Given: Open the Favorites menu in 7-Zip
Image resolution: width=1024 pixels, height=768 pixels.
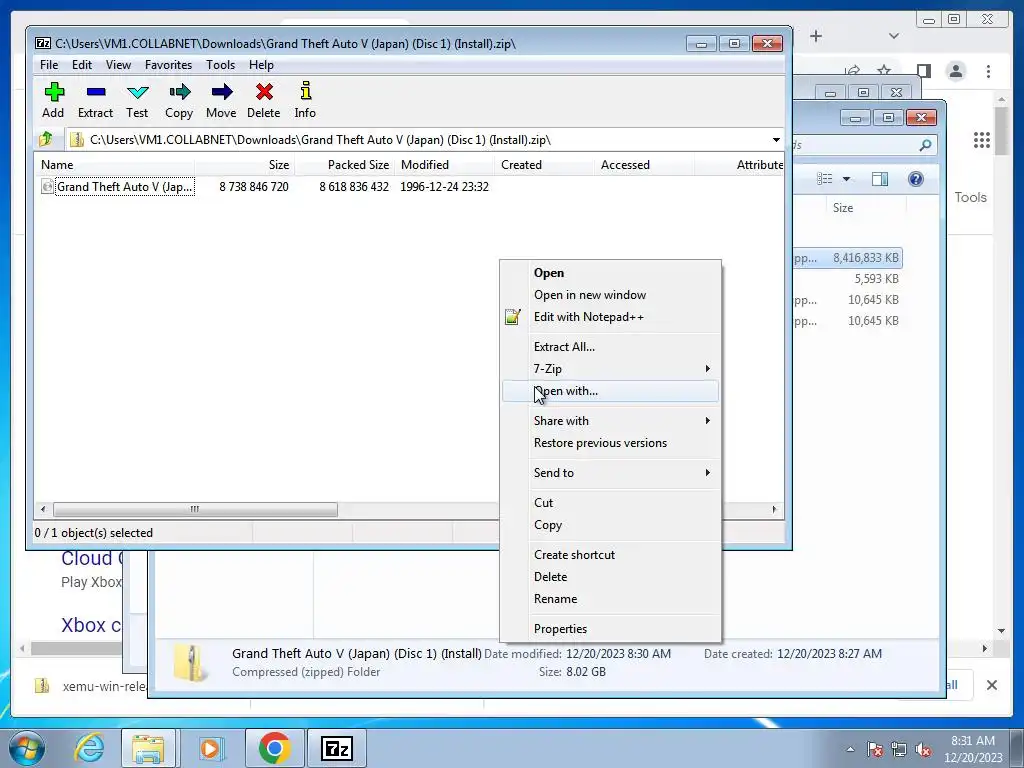Looking at the screenshot, I should pos(168,65).
